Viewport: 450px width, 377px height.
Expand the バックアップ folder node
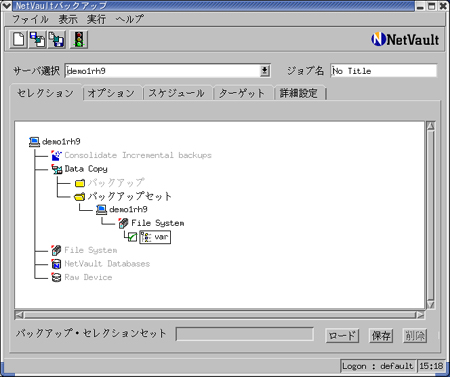(x=80, y=183)
